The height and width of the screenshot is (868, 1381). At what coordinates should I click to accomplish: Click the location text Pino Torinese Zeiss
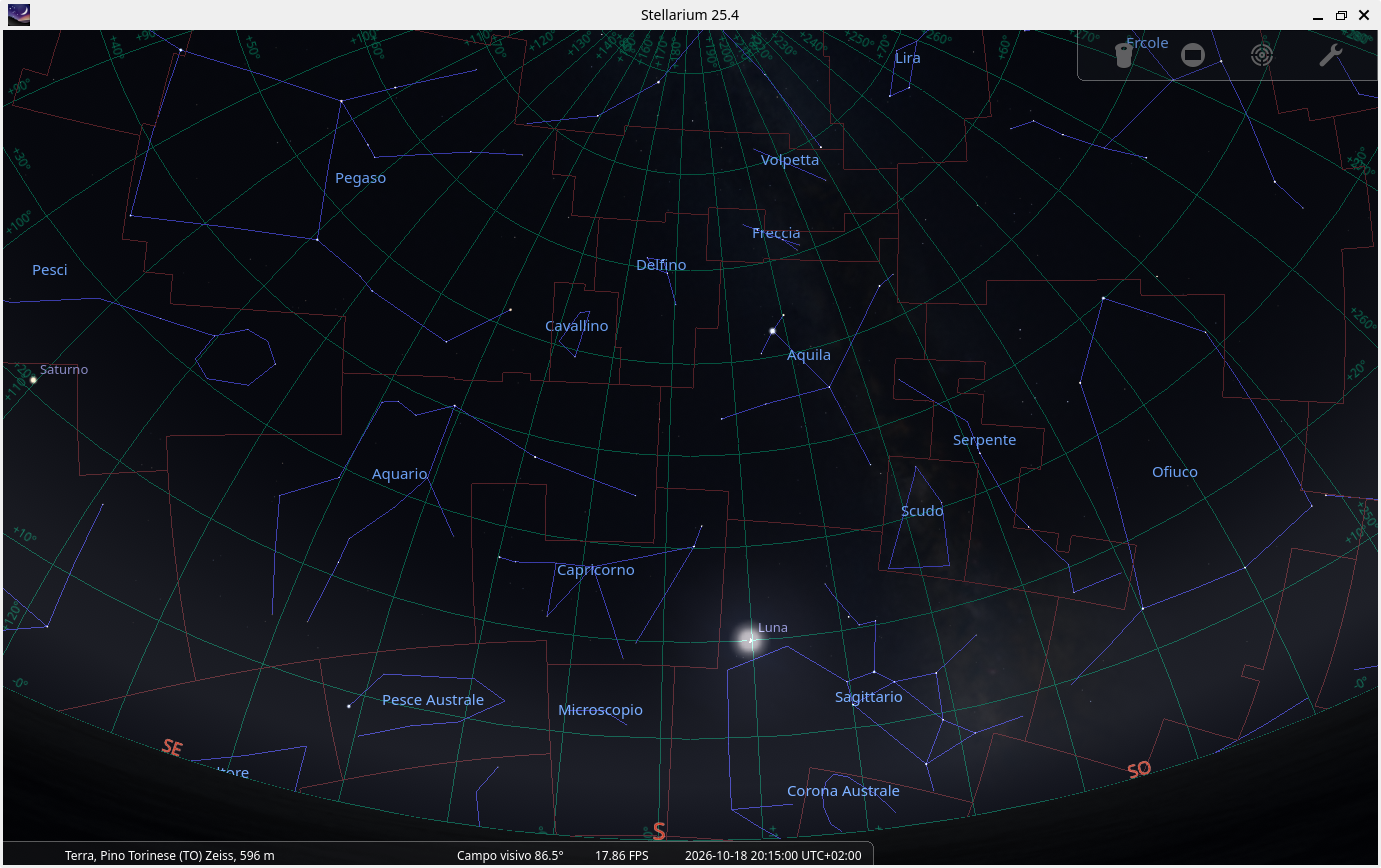(x=169, y=855)
